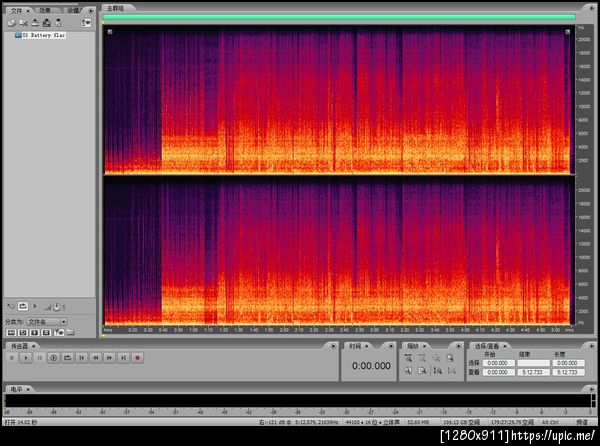Stop playback in the transport panel
600x446 pixels.
point(12,358)
